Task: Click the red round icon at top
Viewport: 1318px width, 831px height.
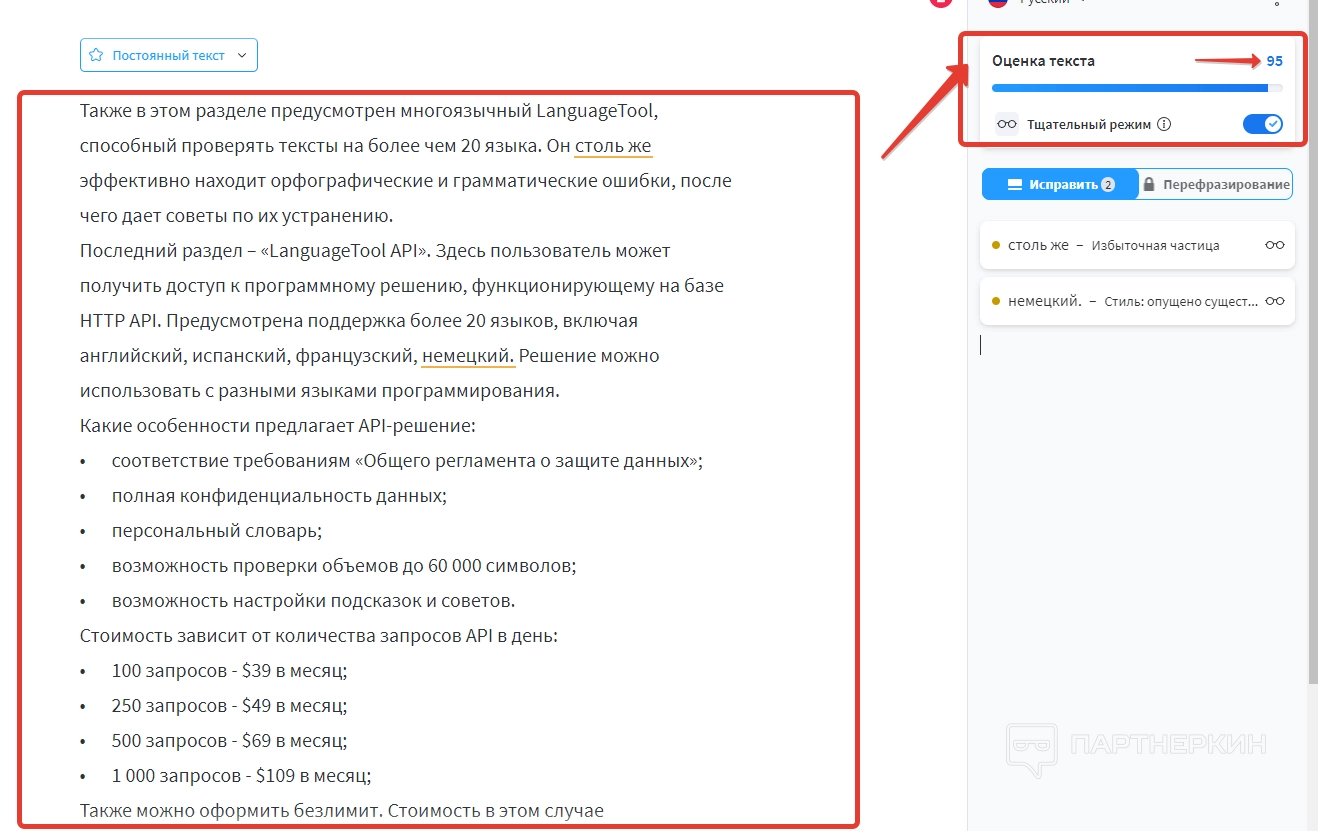Action: click(x=940, y=3)
